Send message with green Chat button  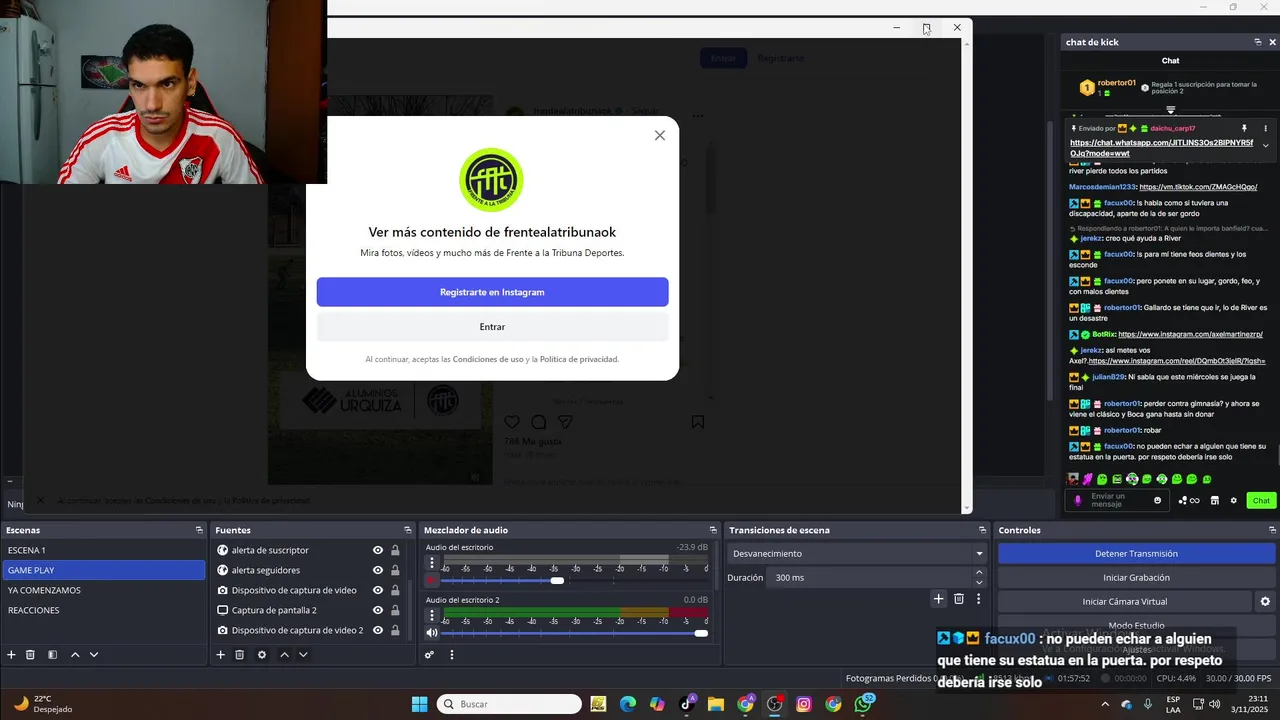(x=1261, y=500)
